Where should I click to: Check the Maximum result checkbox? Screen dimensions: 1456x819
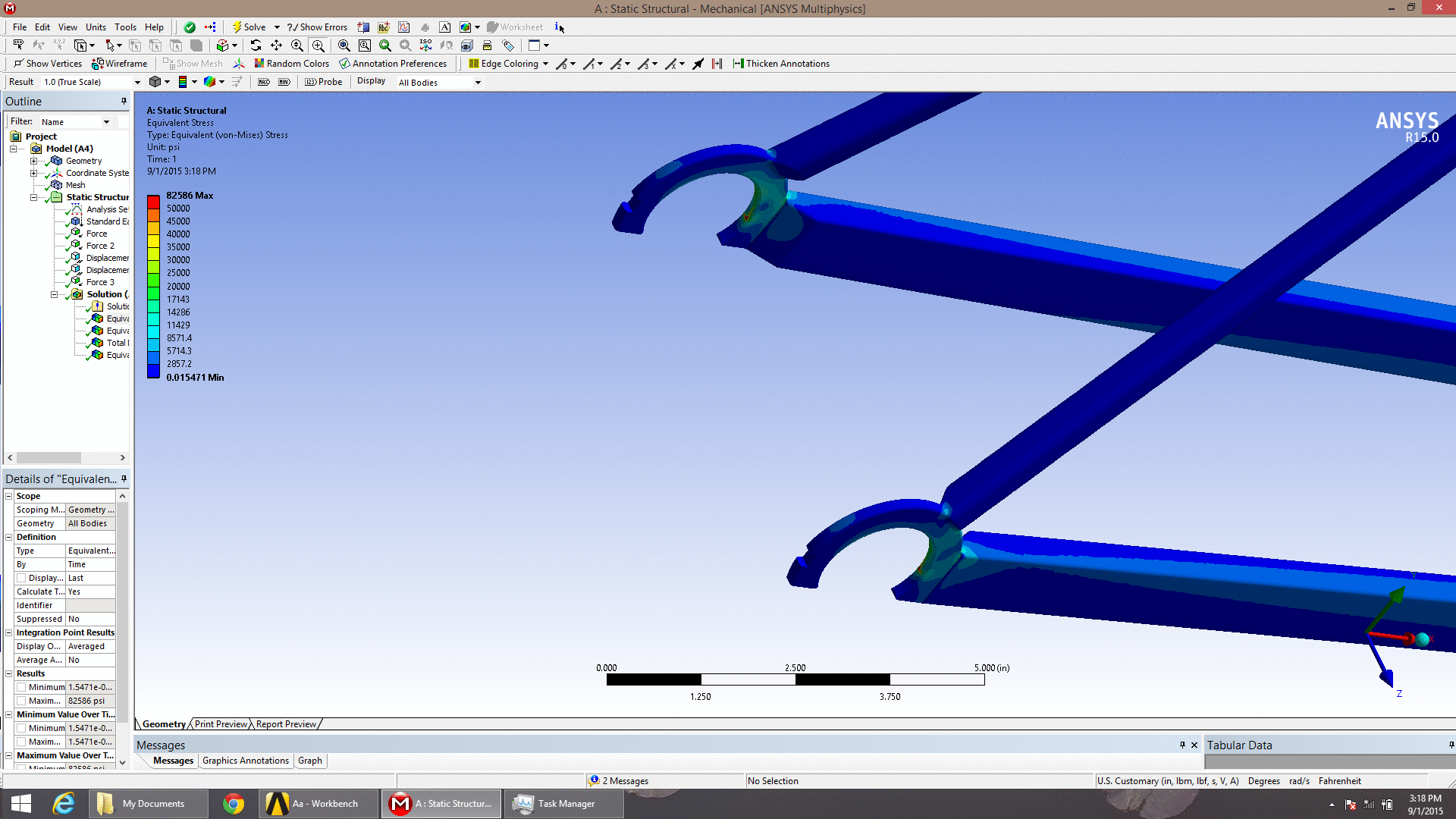[x=22, y=701]
